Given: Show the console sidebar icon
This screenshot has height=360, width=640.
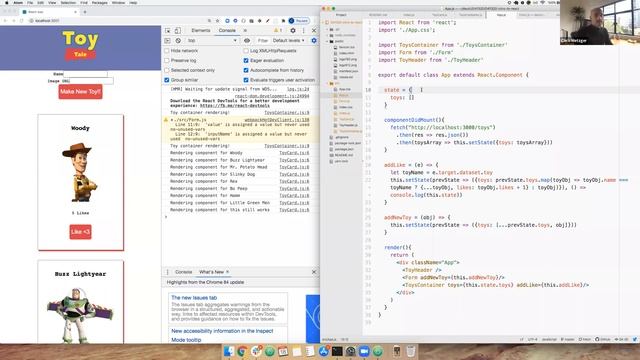Looking at the screenshot, I should (x=167, y=40).
